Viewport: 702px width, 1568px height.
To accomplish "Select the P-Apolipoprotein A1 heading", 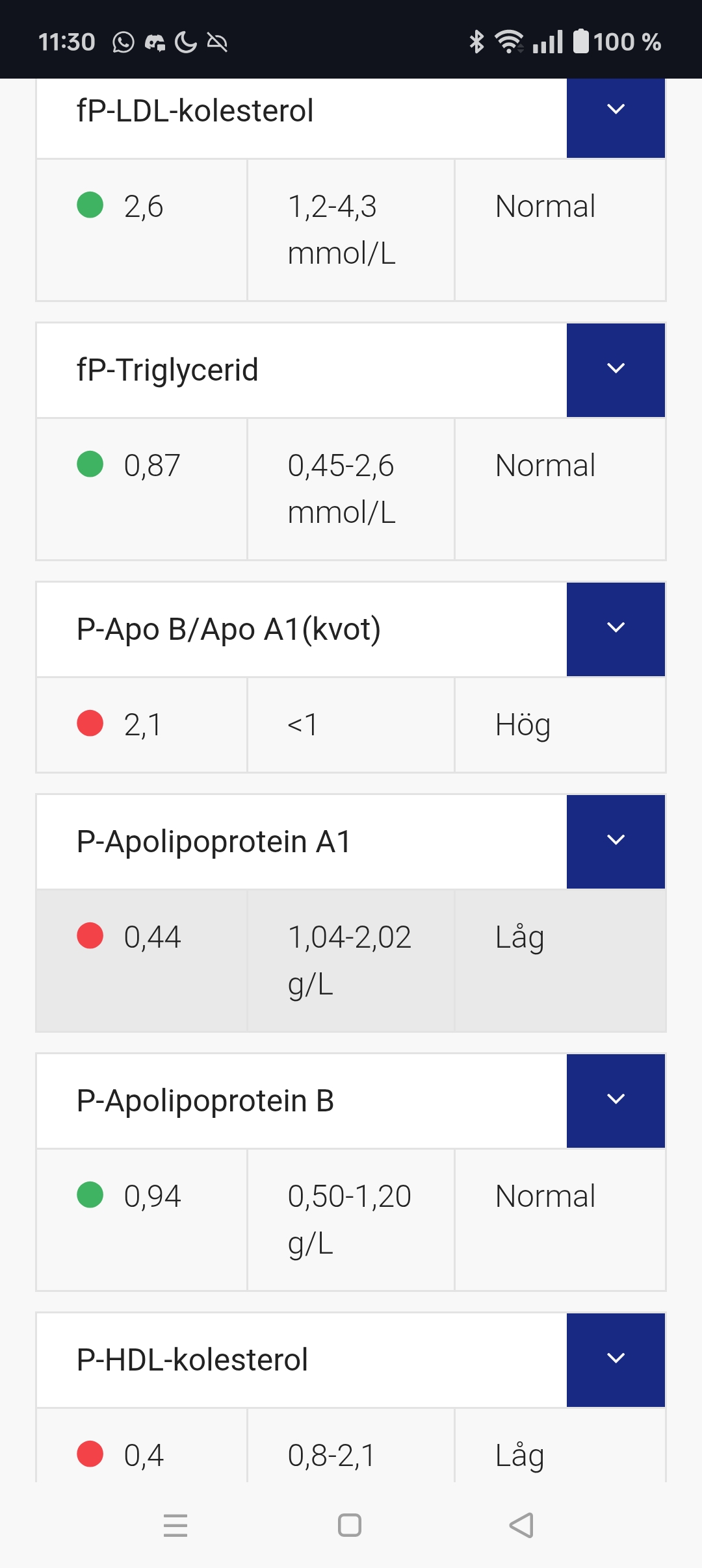I will click(213, 841).
